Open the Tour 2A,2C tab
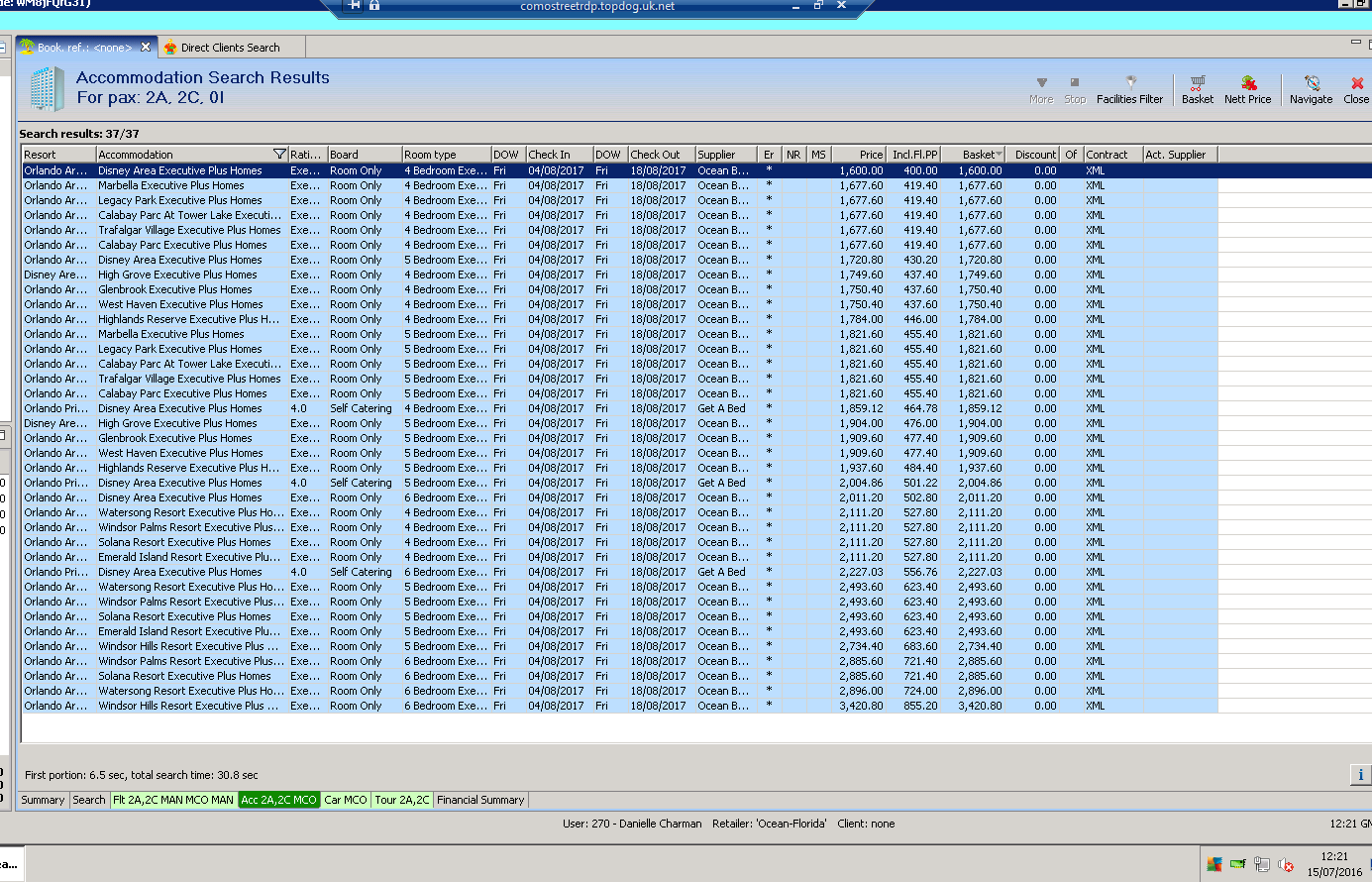The height and width of the screenshot is (882, 1372). coord(402,800)
